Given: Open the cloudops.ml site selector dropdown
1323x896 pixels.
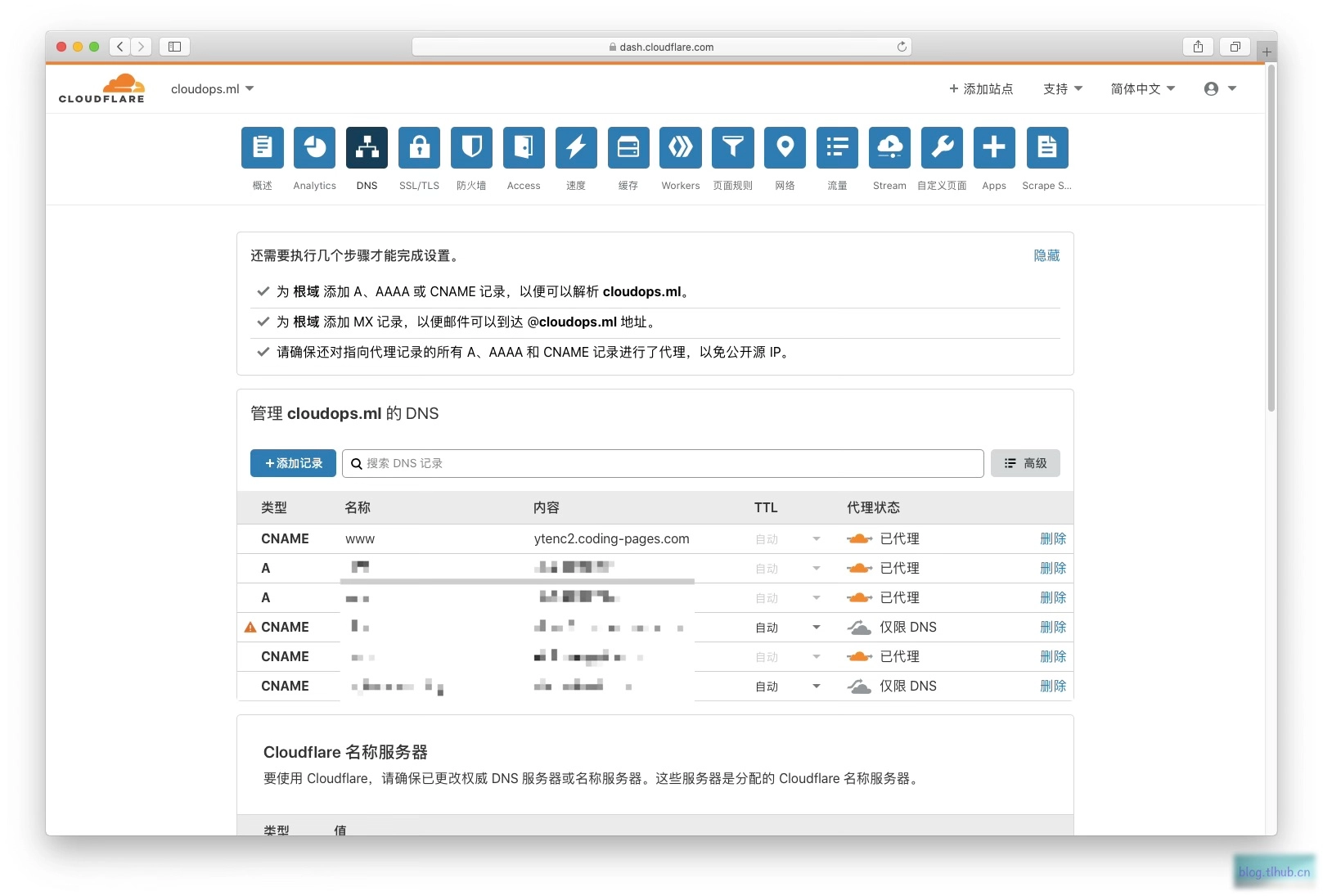Looking at the screenshot, I should tap(212, 88).
